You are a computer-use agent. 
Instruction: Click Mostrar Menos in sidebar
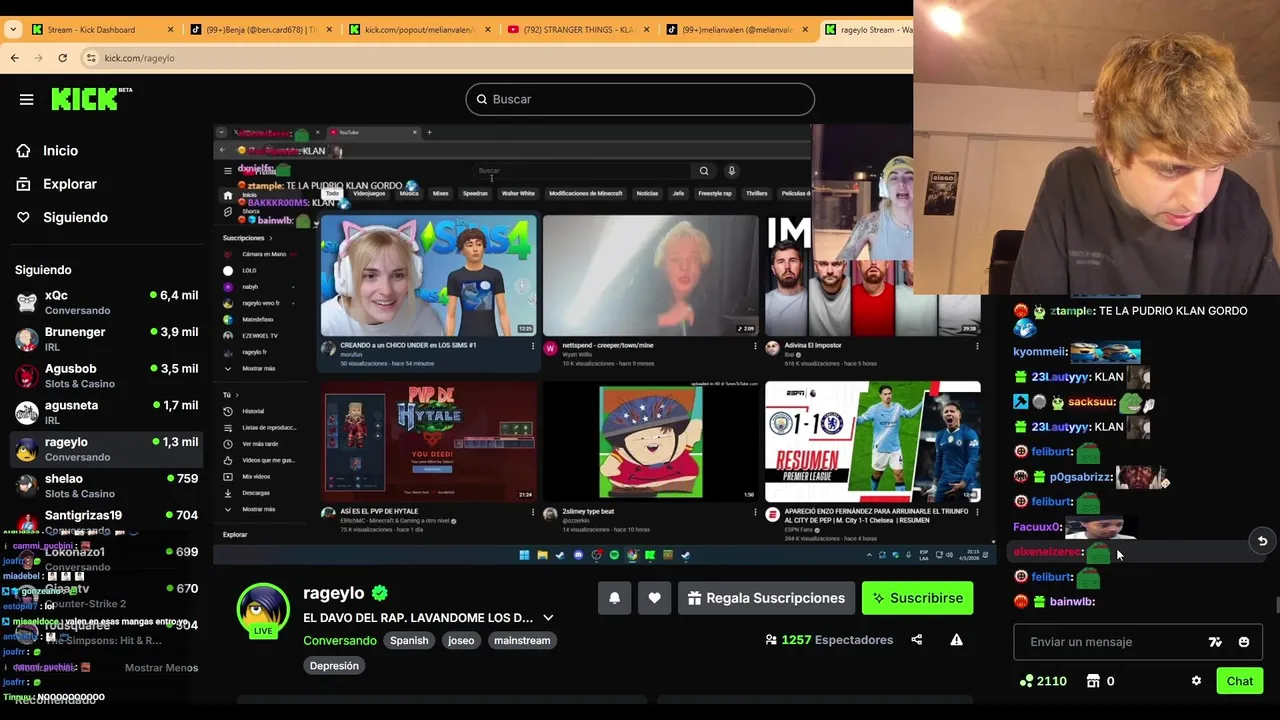(161, 668)
